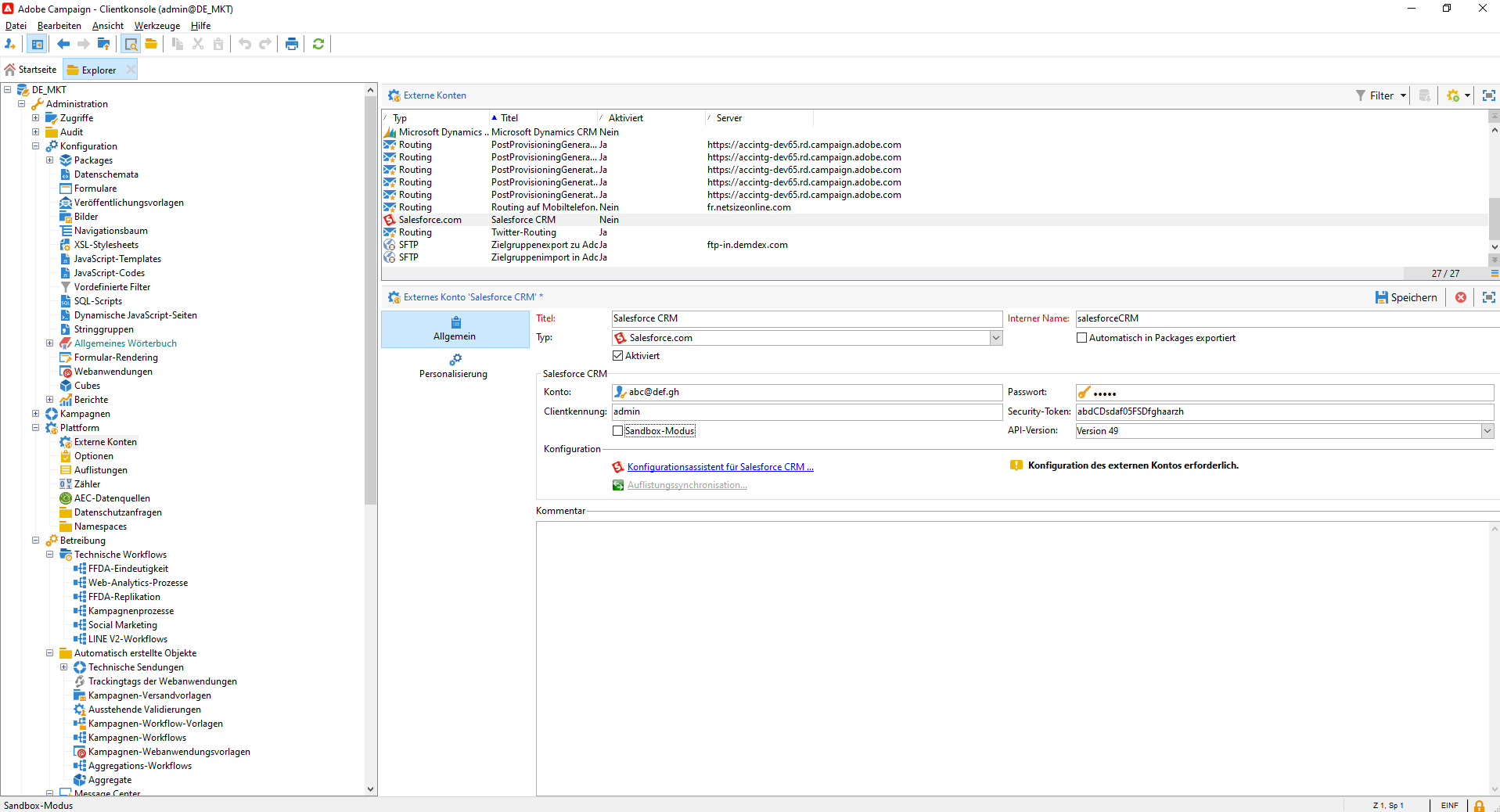Image resolution: width=1500 pixels, height=812 pixels.
Task: Maximize the Salesforce CRM detail panel
Action: pyautogui.click(x=1489, y=297)
